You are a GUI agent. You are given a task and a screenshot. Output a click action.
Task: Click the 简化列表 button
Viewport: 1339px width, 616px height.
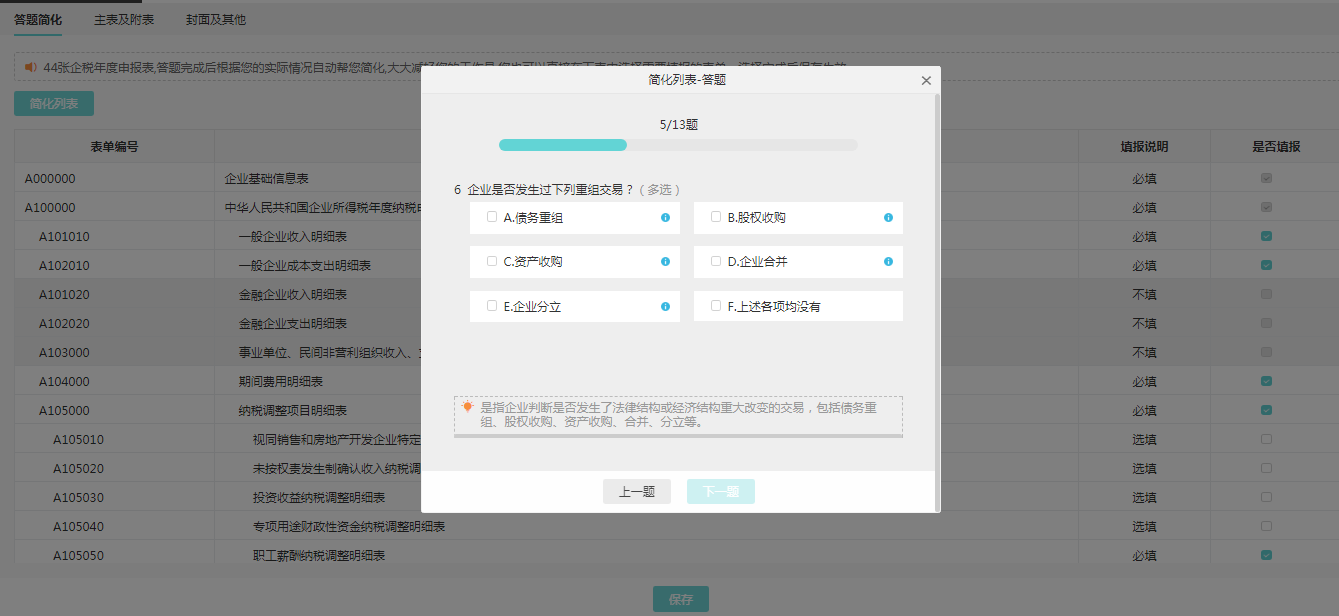(x=54, y=103)
